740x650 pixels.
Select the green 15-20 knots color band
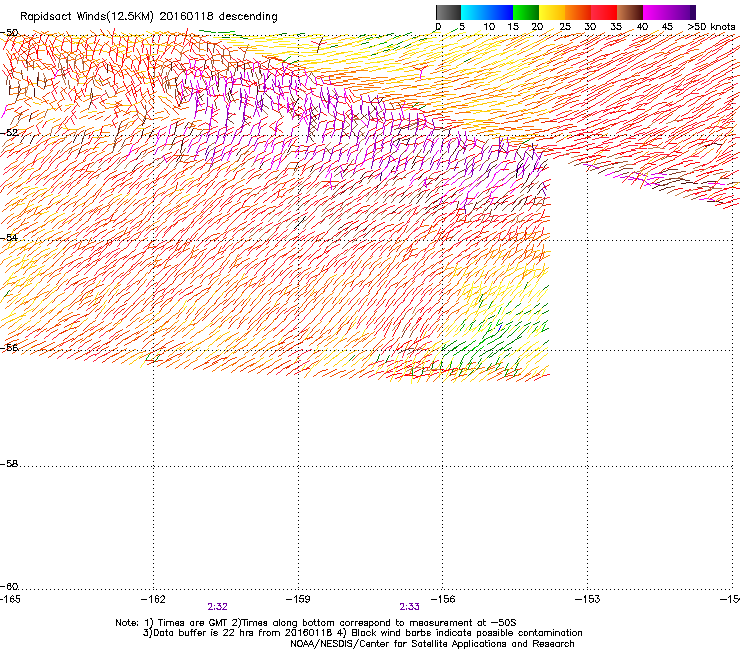pyautogui.click(x=526, y=12)
